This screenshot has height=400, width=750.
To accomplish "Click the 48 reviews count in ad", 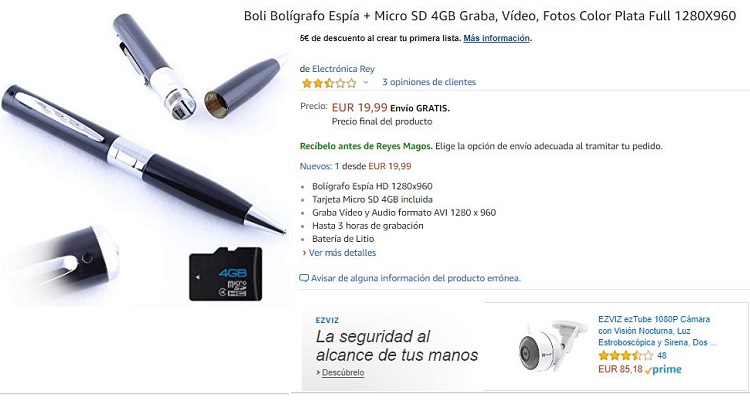I will pyautogui.click(x=662, y=356).
